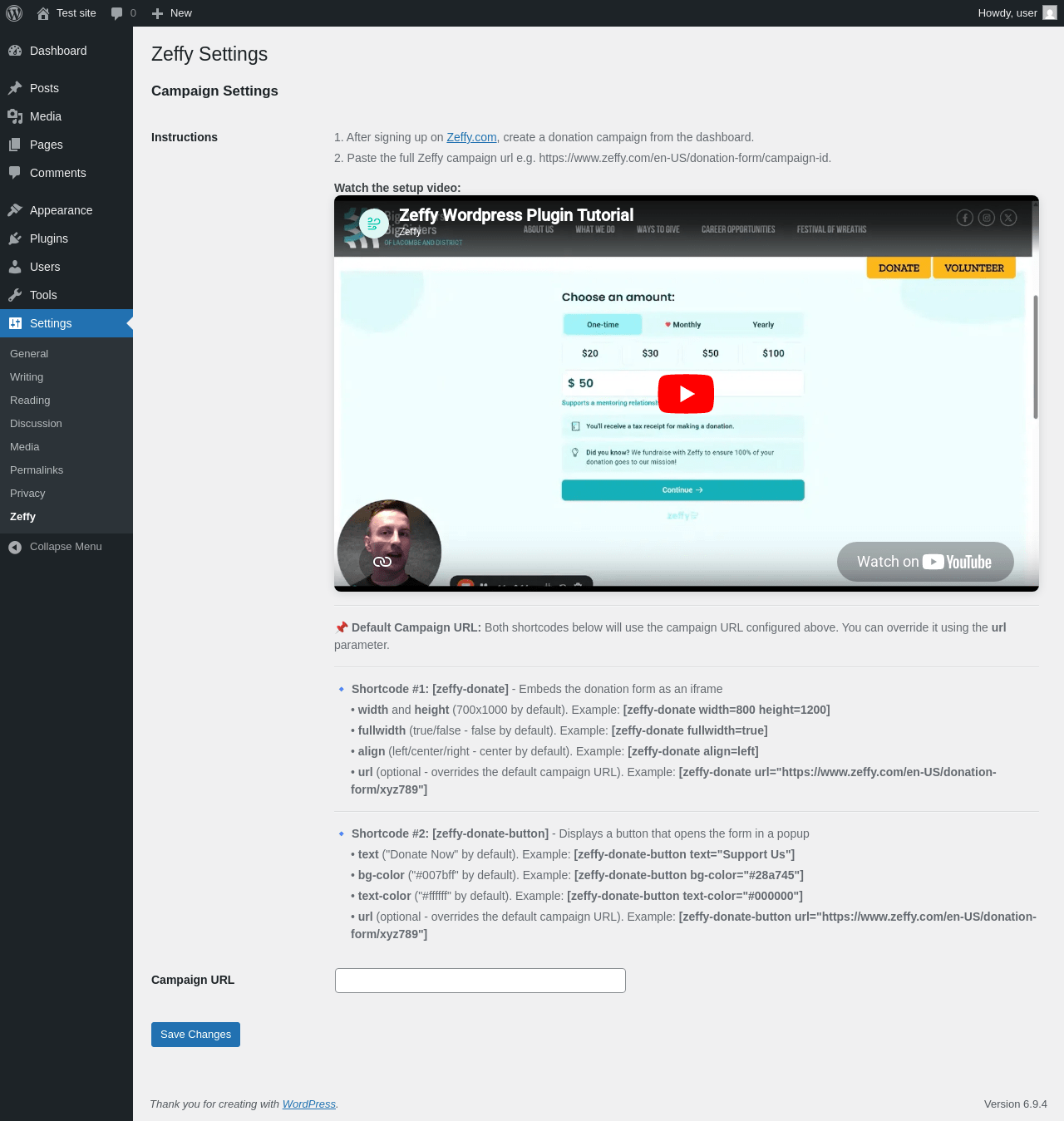This screenshot has width=1064, height=1121.
Task: Click the Posts pushpin icon
Action: coord(15,88)
